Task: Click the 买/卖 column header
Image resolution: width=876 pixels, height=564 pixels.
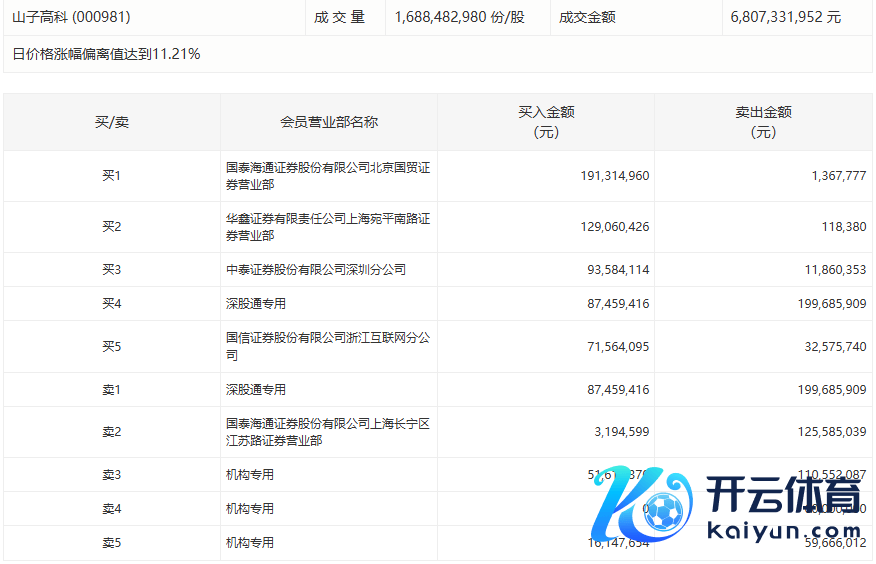Action: point(112,122)
